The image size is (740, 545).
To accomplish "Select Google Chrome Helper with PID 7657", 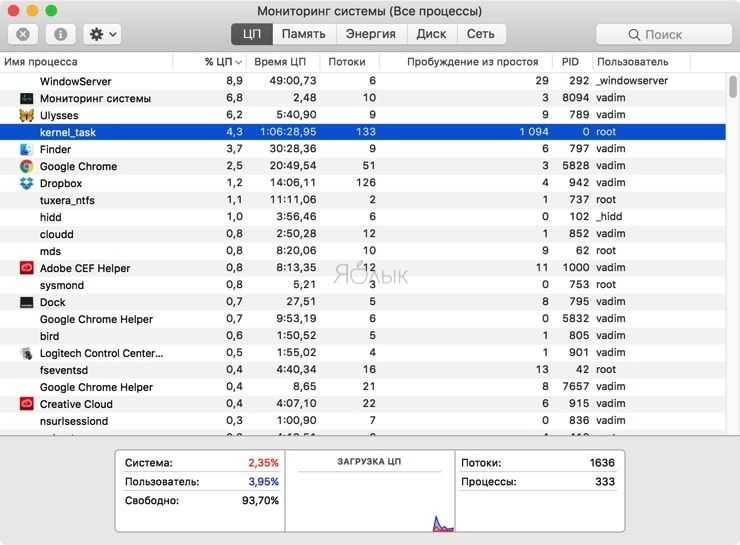I will click(x=362, y=387).
